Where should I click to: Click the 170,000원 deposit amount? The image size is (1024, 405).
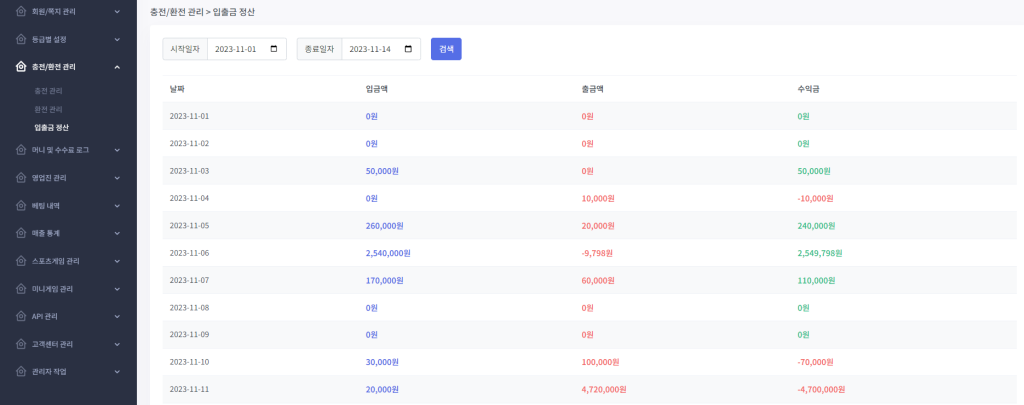pos(385,281)
